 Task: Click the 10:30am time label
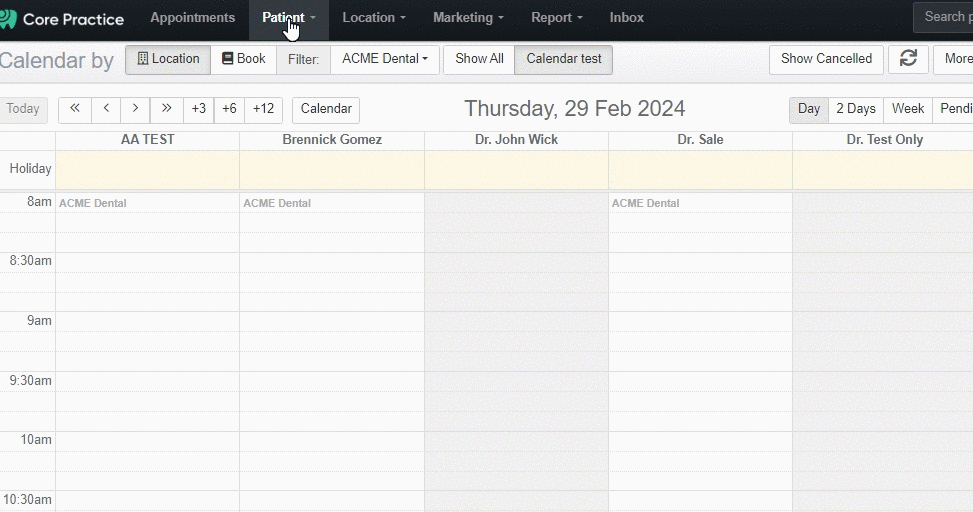[x=27, y=500]
